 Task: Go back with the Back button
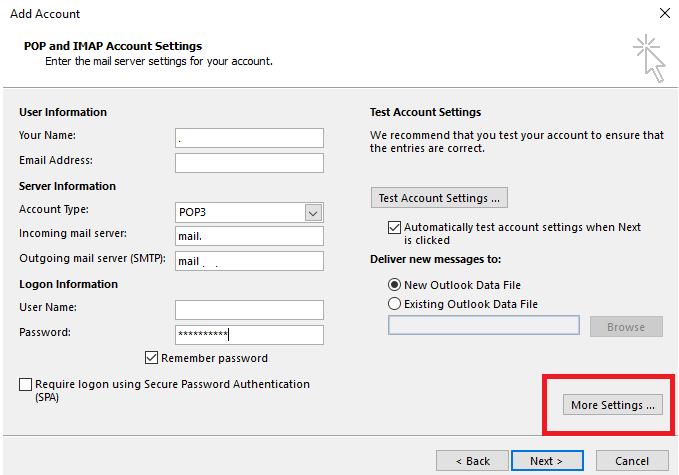pos(470,461)
